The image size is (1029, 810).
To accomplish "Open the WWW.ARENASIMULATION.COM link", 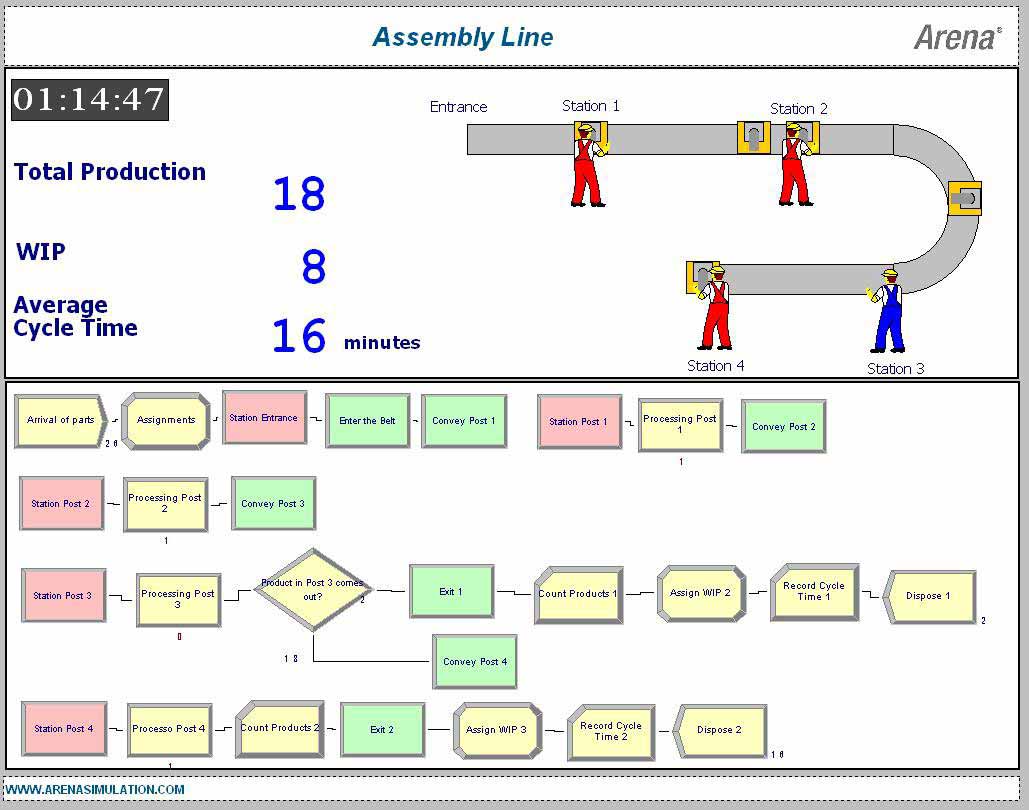I will click(x=95, y=789).
